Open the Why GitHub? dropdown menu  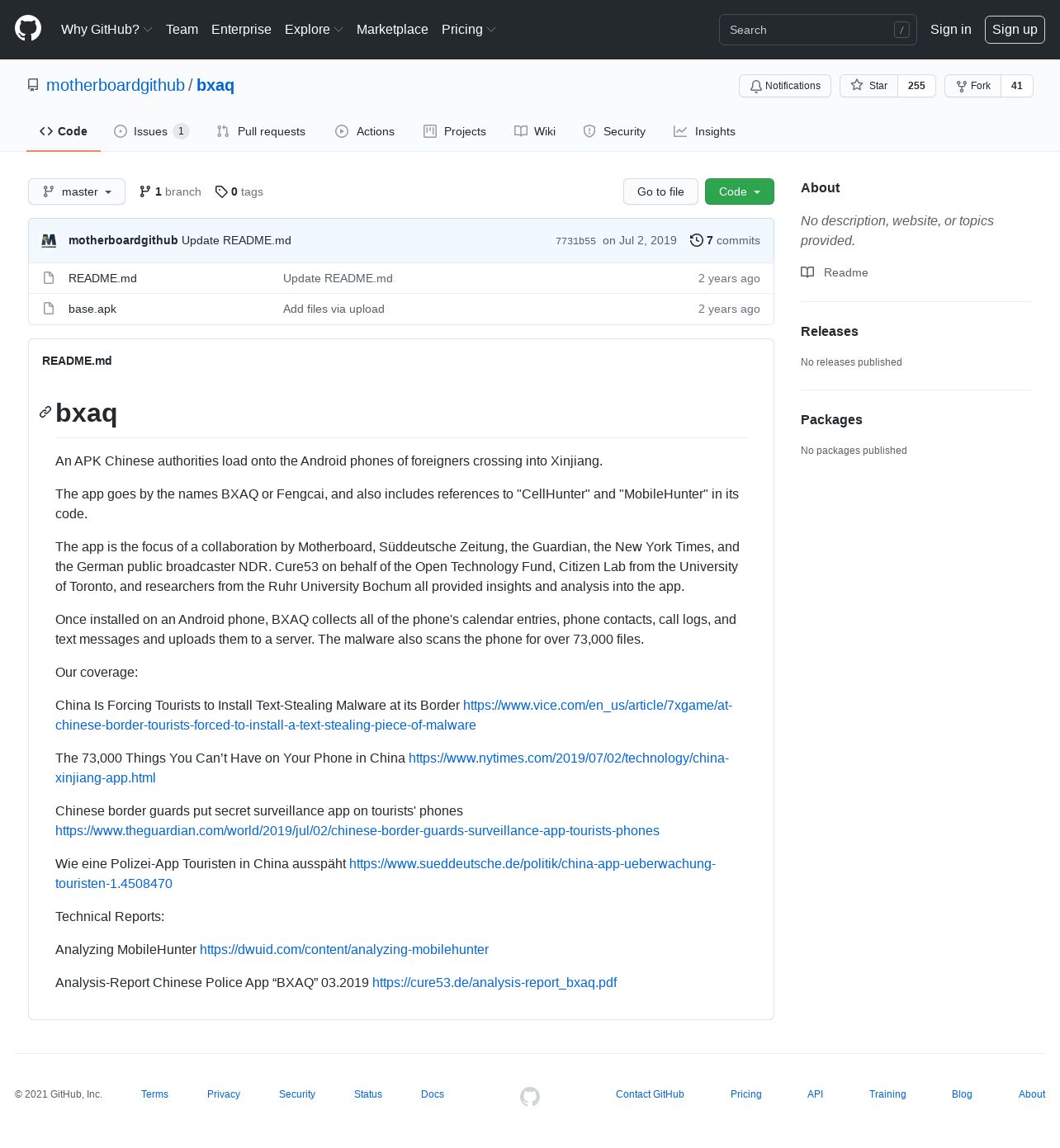106,29
